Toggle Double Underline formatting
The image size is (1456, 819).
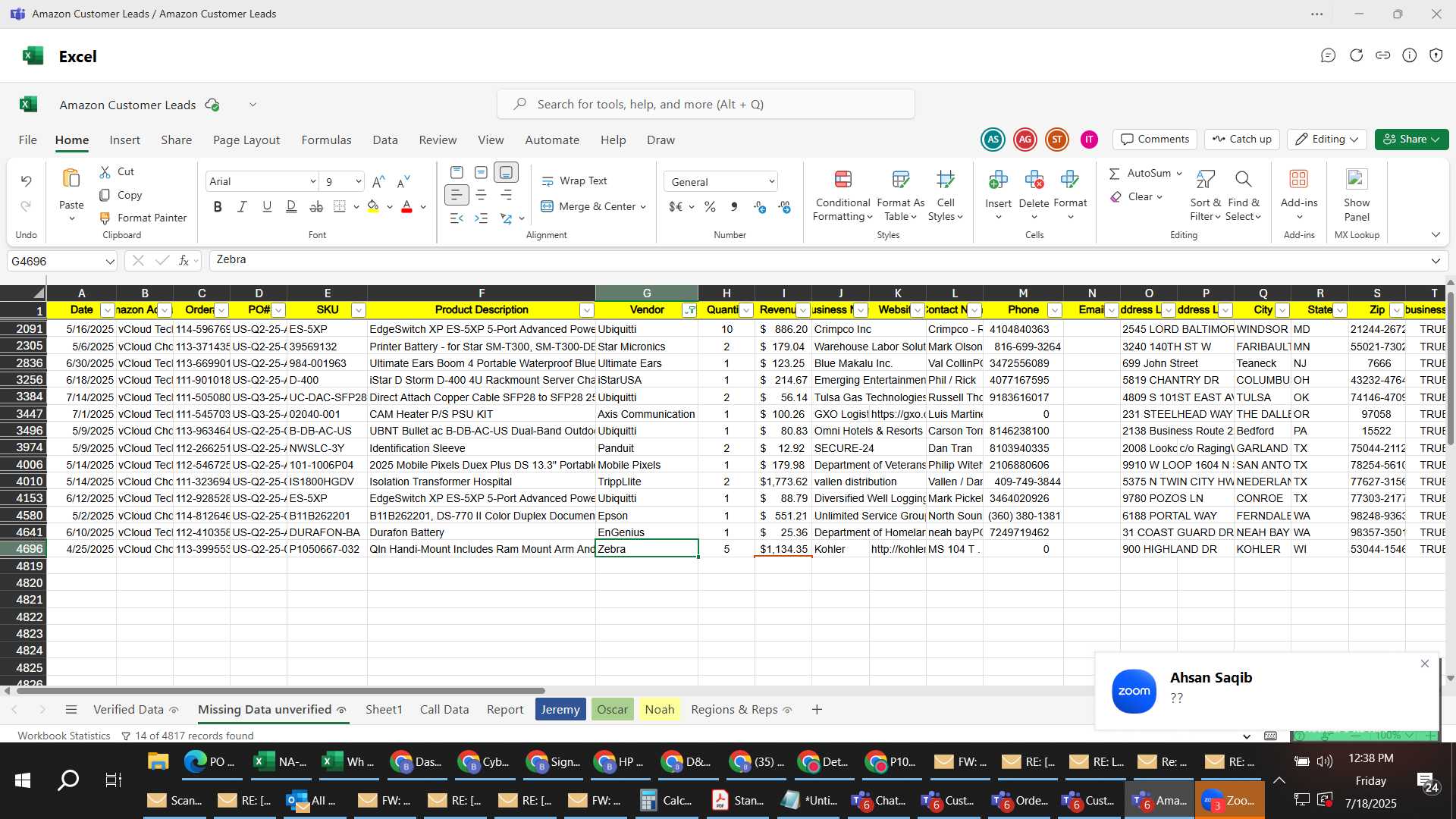click(x=291, y=206)
